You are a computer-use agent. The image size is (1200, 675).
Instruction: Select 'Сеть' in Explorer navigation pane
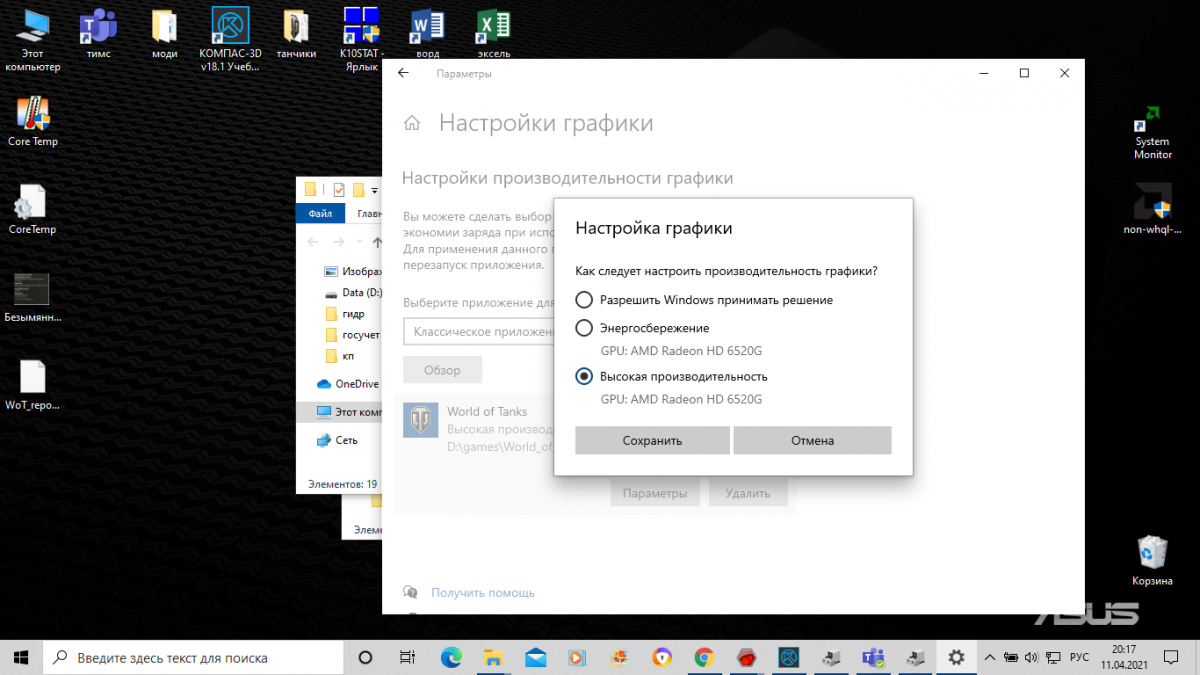337,440
